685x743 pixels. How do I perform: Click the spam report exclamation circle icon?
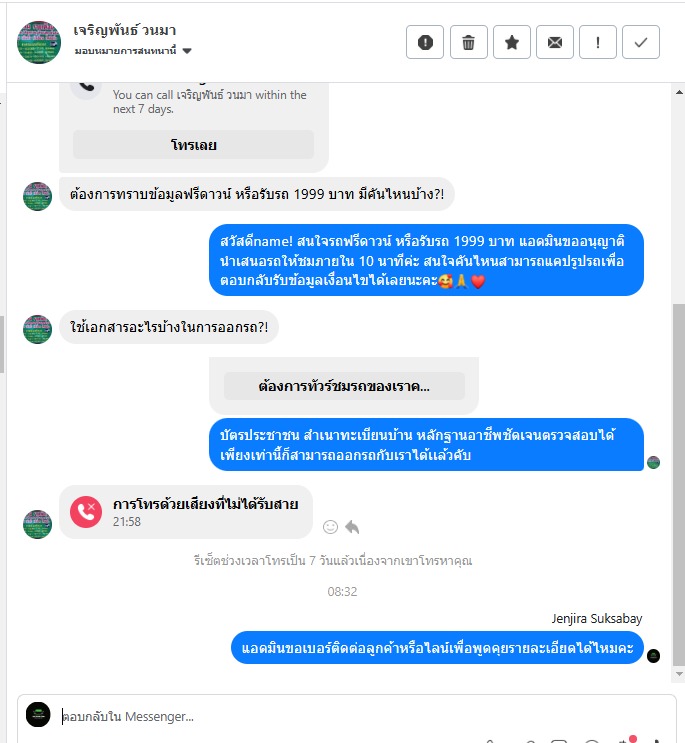point(425,42)
